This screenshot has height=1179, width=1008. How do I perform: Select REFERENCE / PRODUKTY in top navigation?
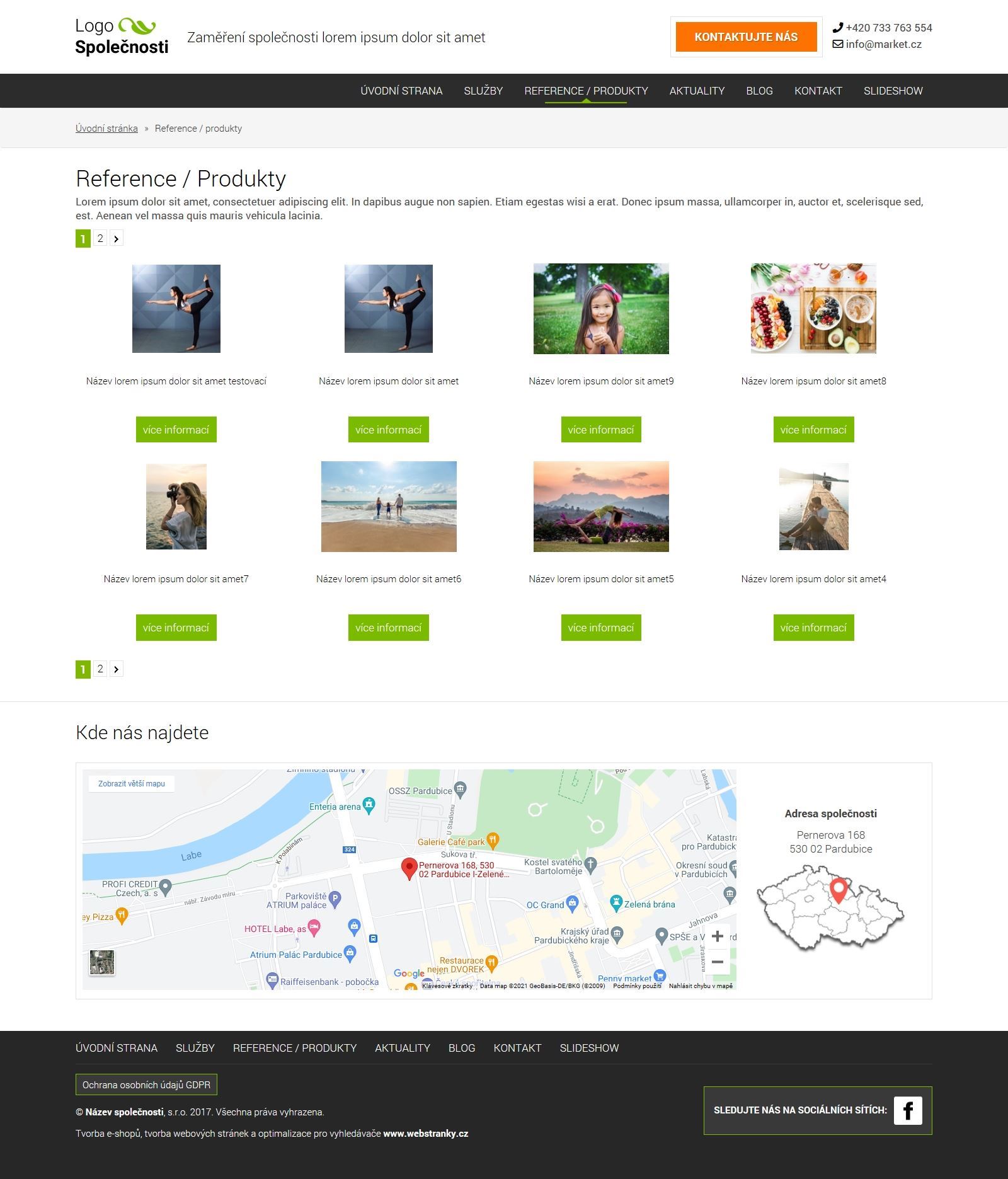(x=586, y=91)
